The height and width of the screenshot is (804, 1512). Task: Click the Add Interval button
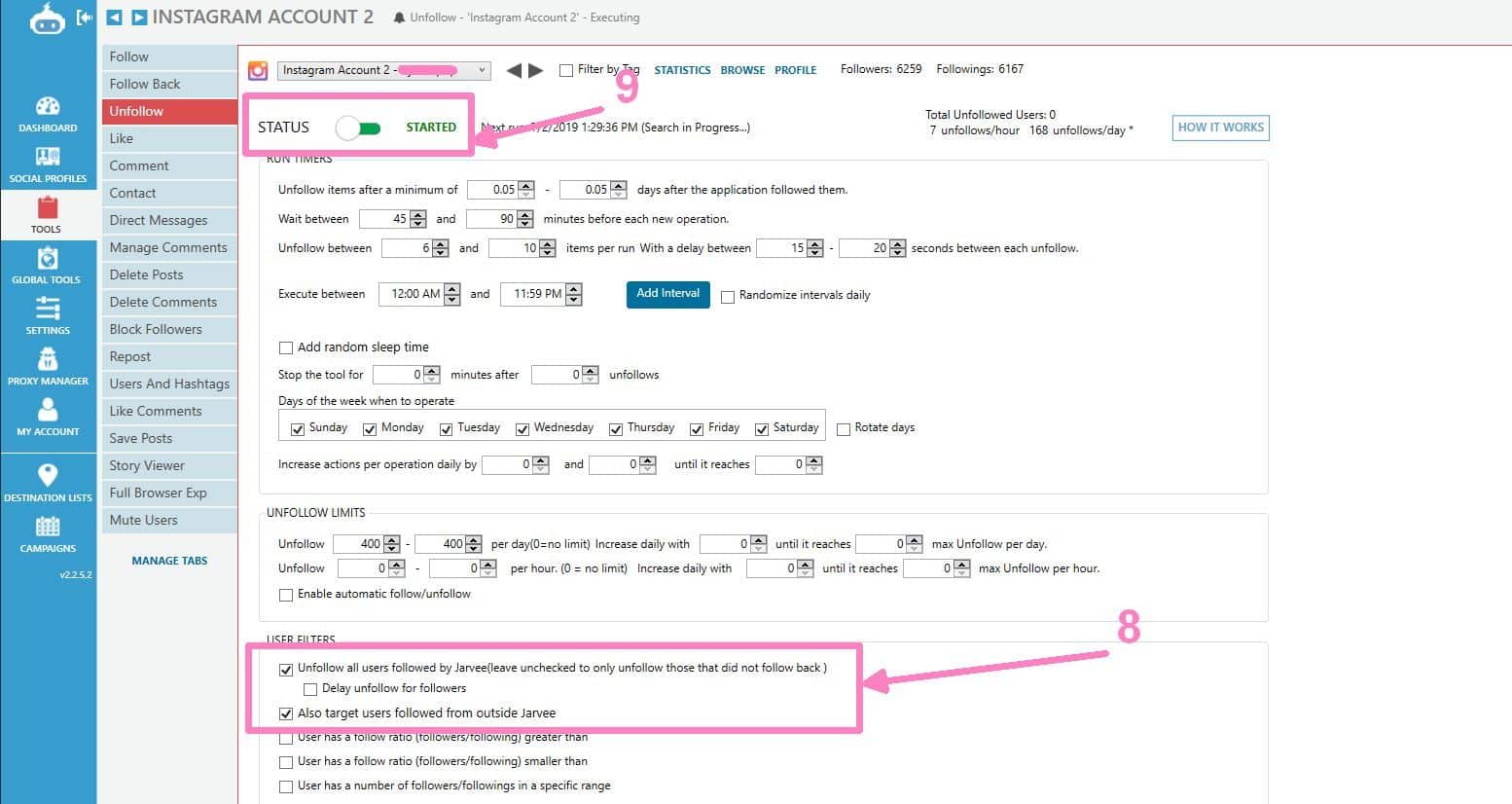pos(667,294)
